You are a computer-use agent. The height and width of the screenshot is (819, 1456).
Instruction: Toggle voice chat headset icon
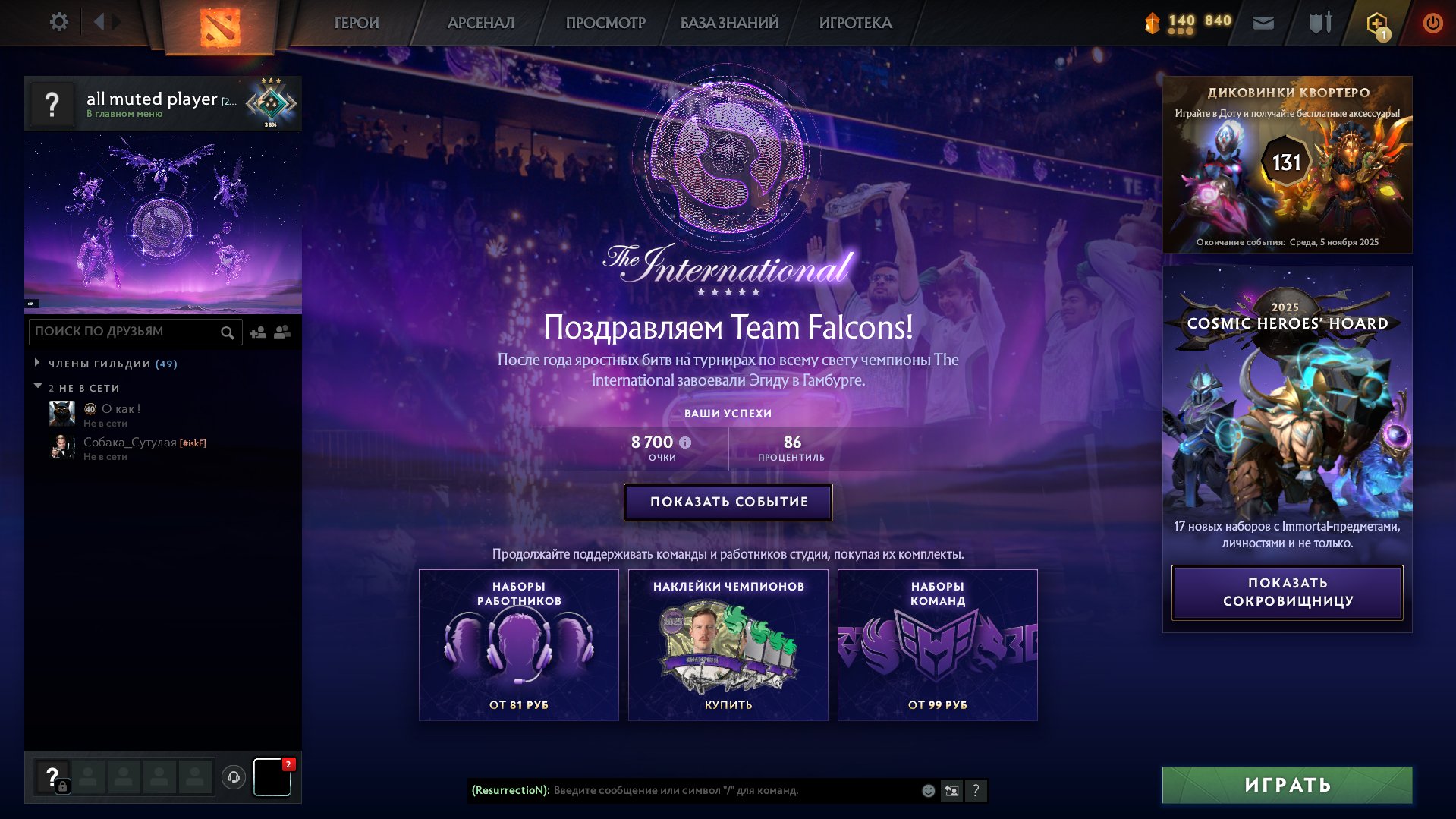[234, 776]
